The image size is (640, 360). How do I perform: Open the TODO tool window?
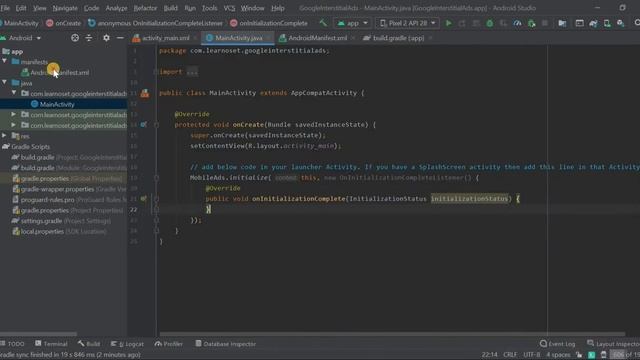click(13, 344)
